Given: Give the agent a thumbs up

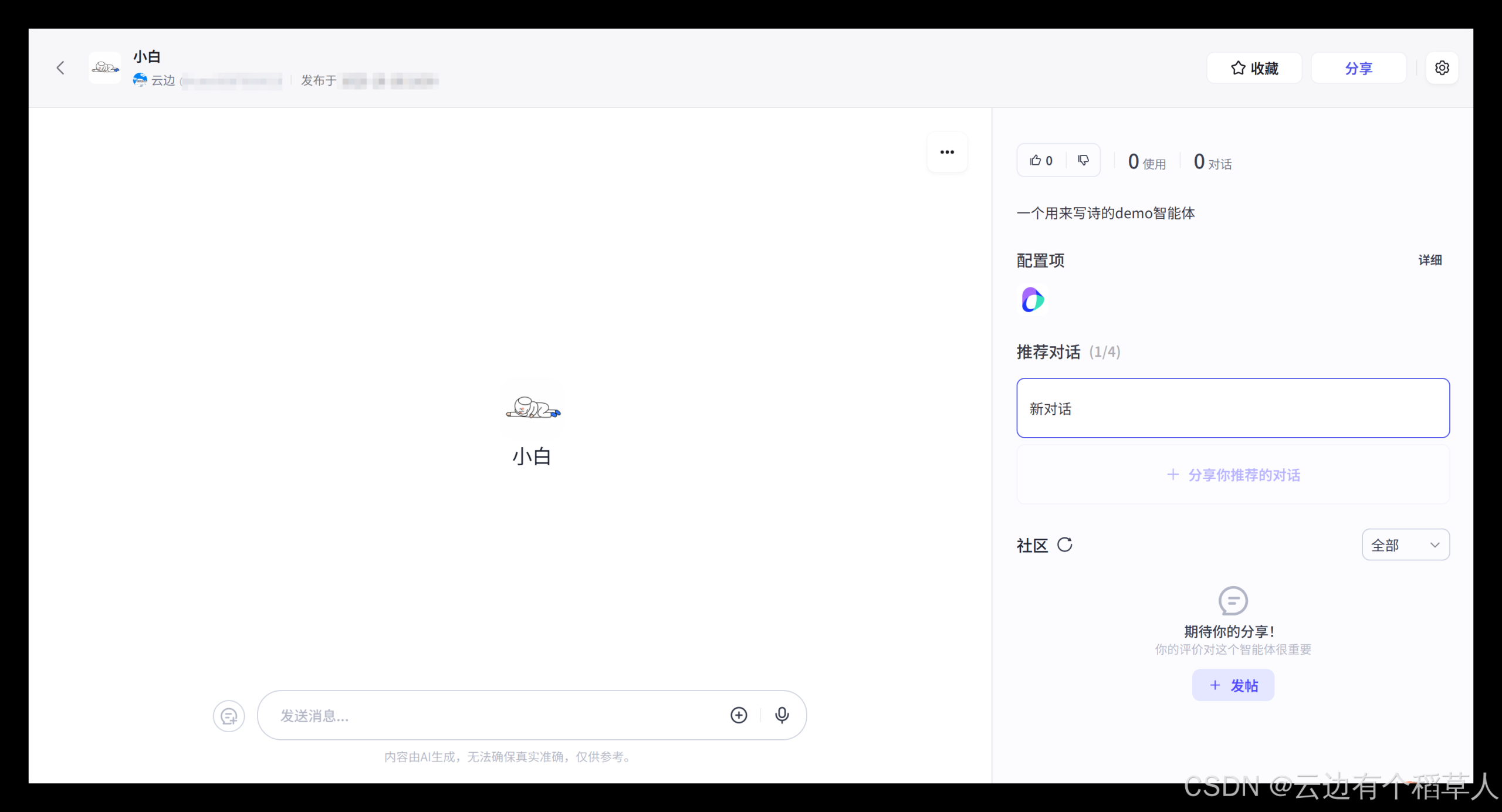Looking at the screenshot, I should pyautogui.click(x=1040, y=160).
